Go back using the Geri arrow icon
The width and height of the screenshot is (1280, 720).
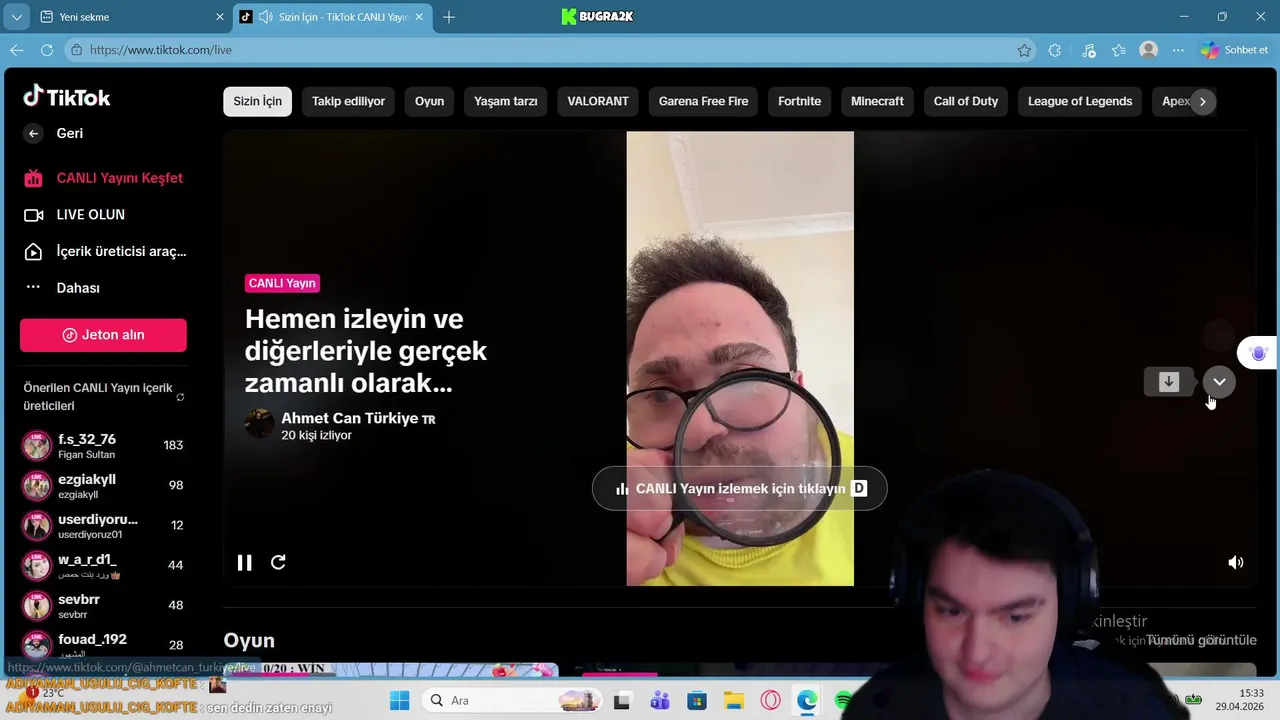tap(33, 133)
